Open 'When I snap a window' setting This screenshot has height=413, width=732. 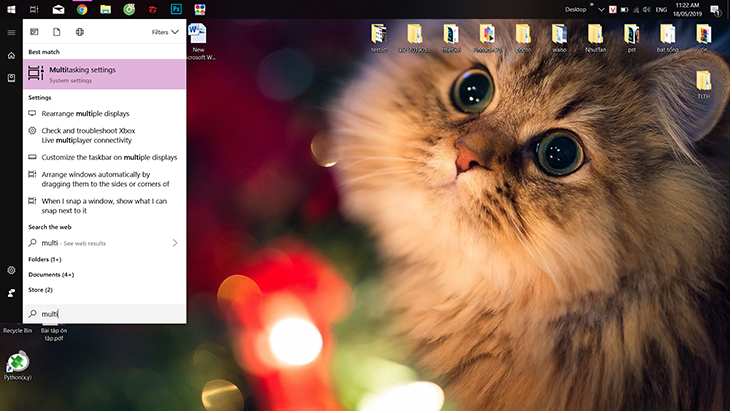105,206
